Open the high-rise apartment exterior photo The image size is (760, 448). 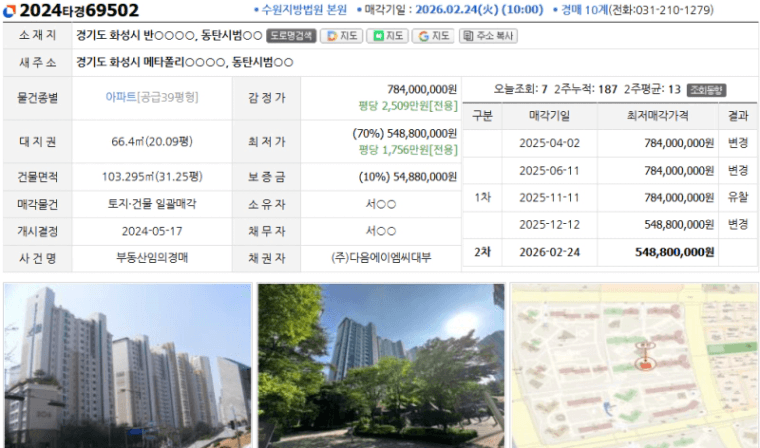128,366
